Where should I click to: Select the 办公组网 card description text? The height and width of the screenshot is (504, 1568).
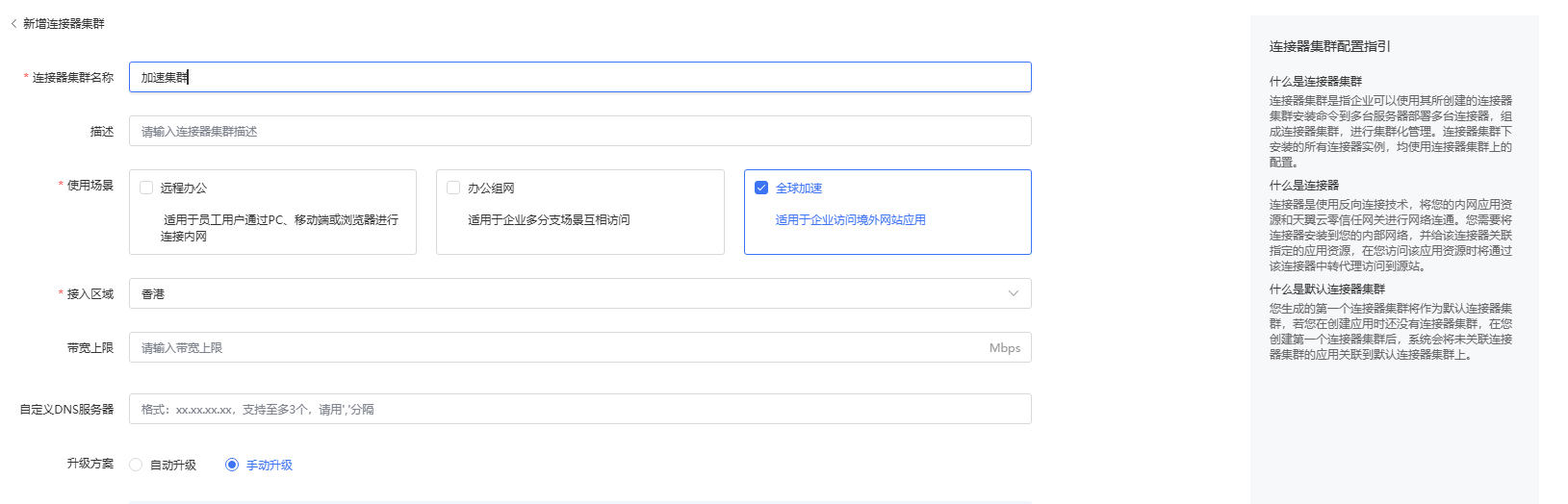coord(549,220)
